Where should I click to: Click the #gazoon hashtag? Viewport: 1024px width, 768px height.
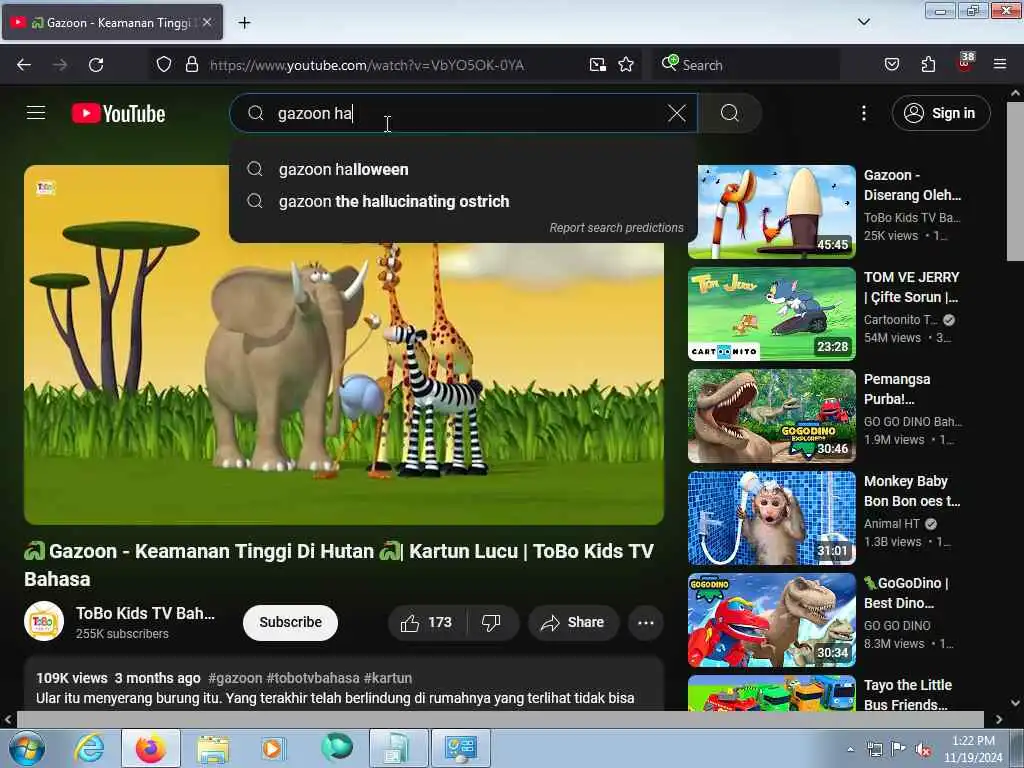pos(234,679)
